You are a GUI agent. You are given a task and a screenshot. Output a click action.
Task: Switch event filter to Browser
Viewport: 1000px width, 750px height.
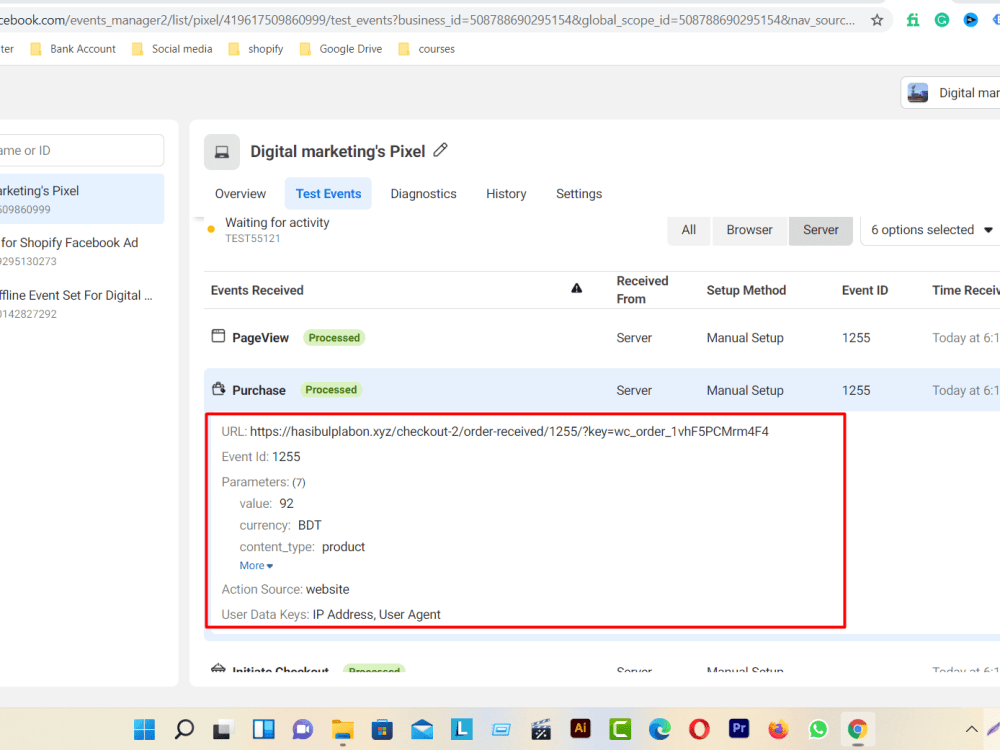pos(749,230)
